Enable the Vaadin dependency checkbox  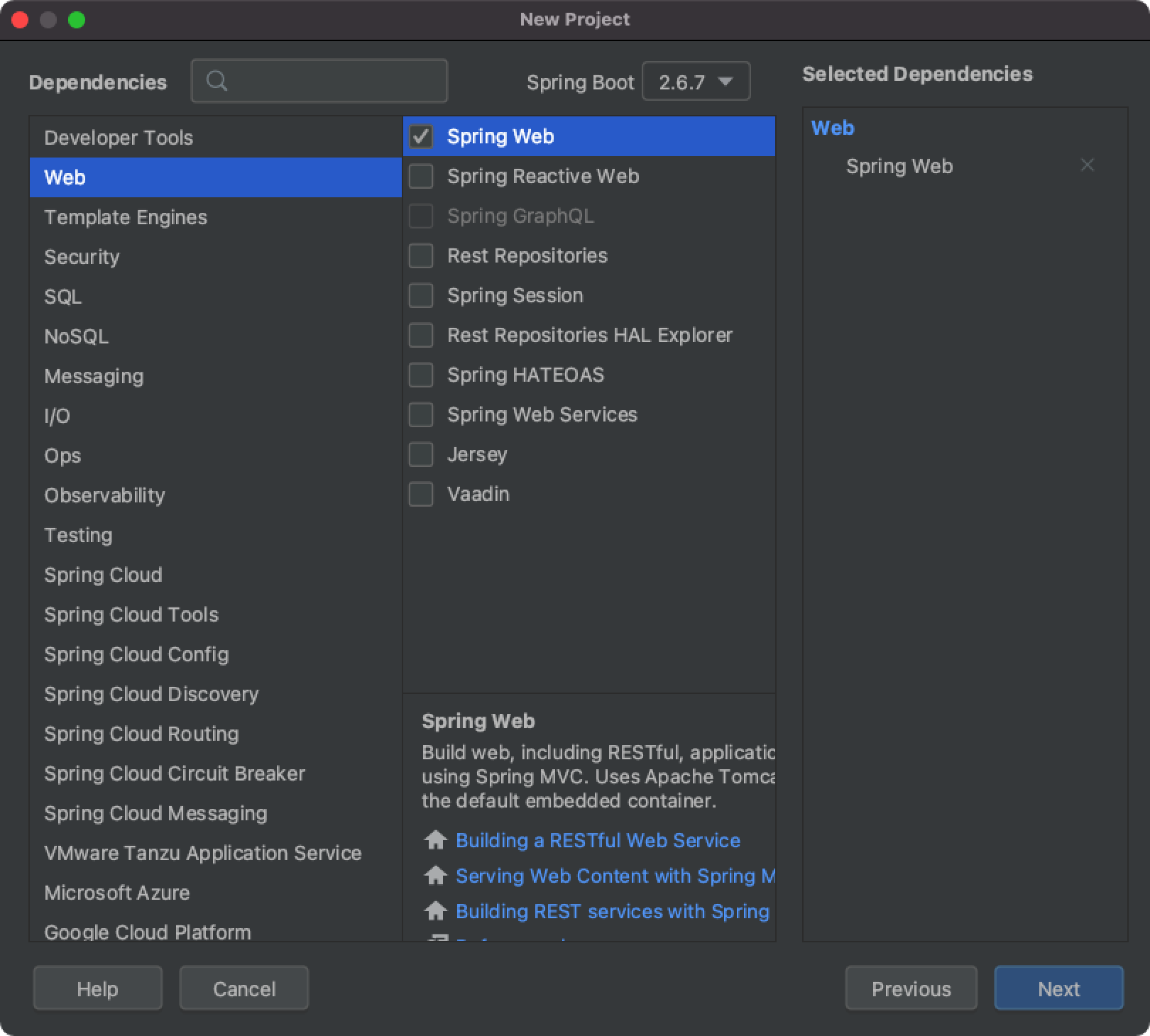421,494
